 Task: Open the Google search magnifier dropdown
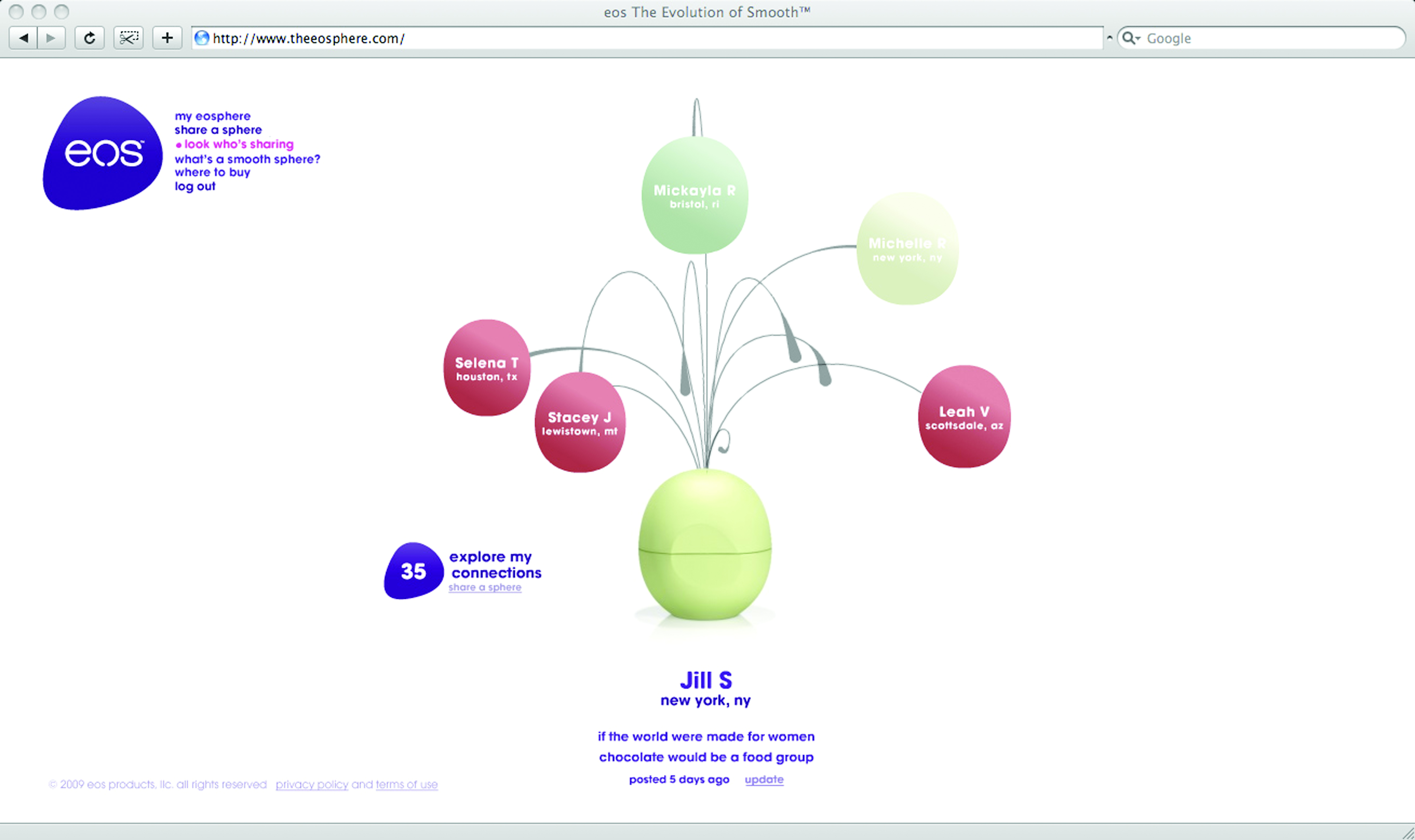pos(1131,38)
